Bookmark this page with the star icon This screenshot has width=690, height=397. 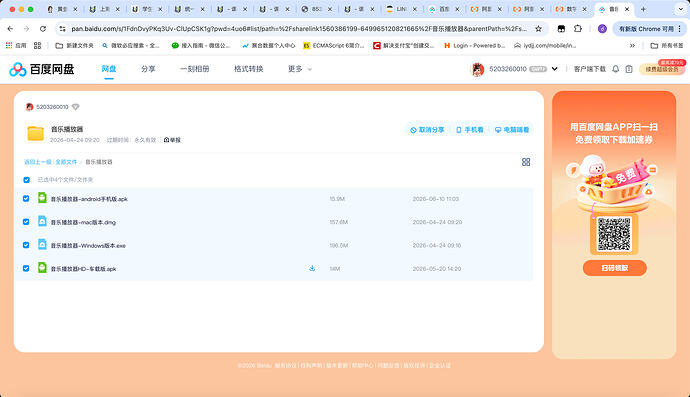pyautogui.click(x=538, y=29)
